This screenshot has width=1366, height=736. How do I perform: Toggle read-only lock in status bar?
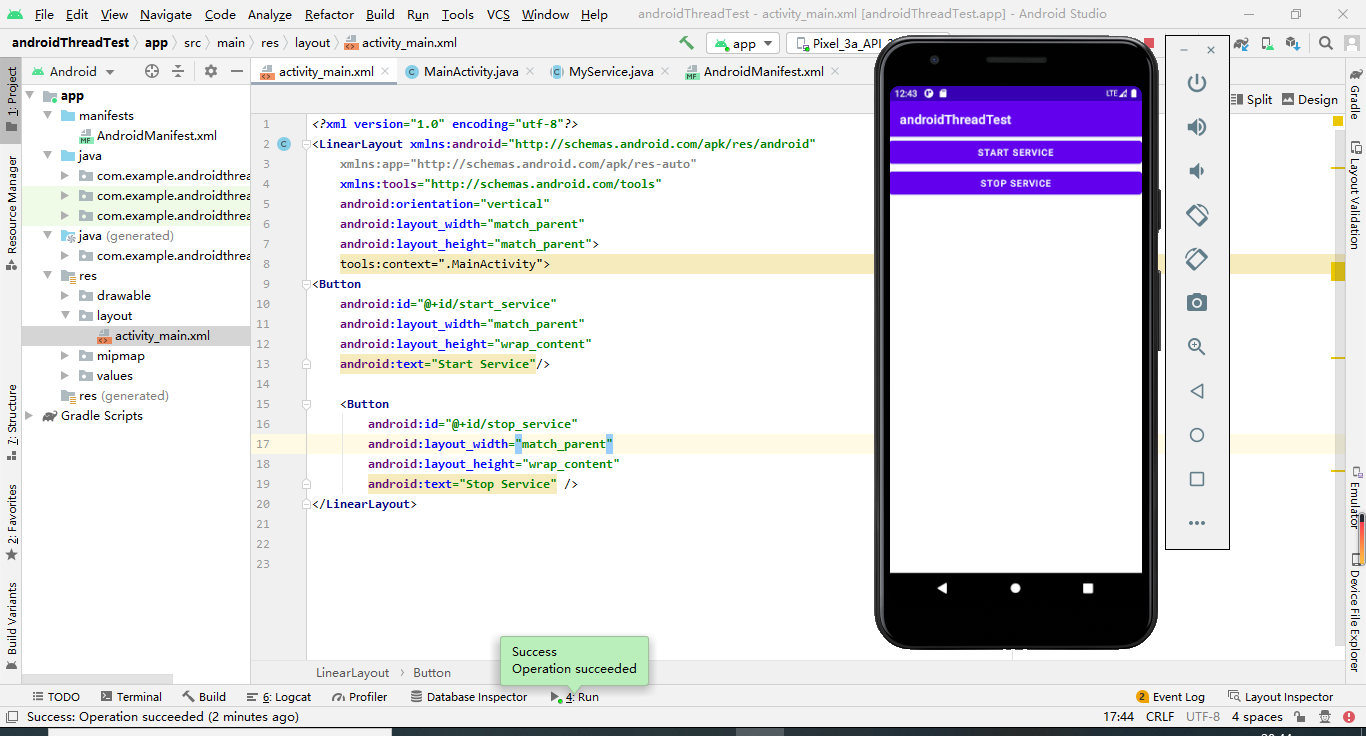1299,717
